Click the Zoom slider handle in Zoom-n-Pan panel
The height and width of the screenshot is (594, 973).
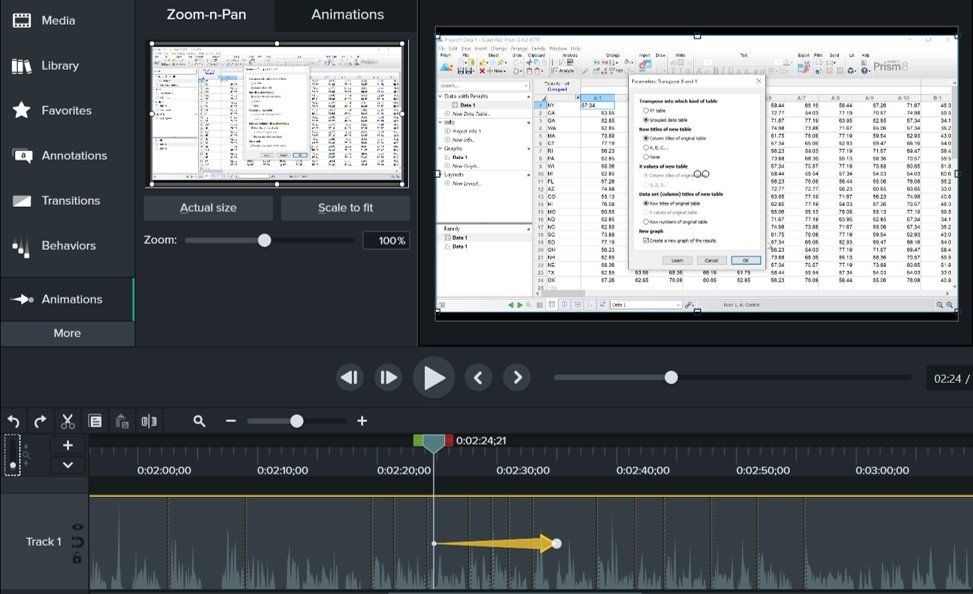tap(264, 240)
